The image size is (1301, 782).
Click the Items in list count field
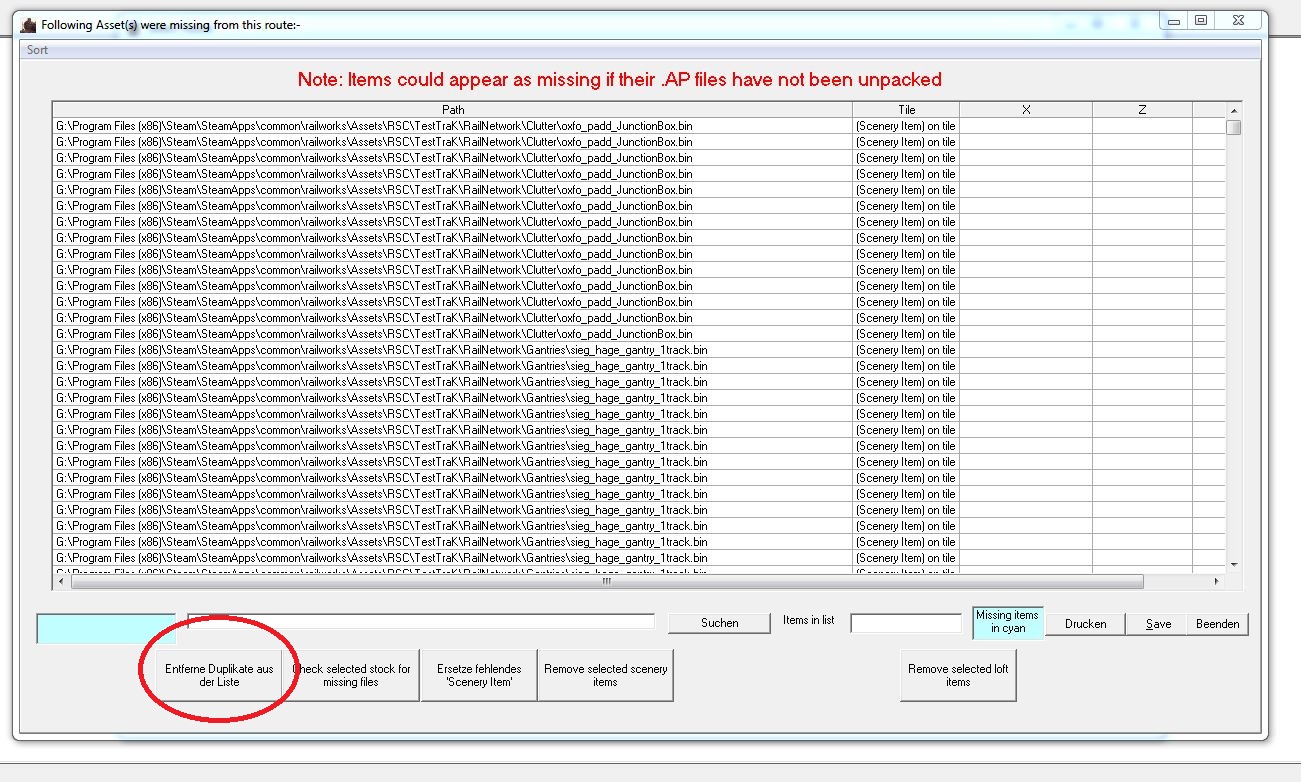(906, 623)
